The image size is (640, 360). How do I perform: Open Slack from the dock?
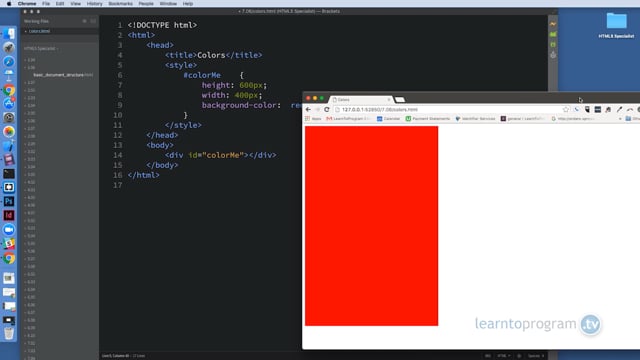coord(9,244)
